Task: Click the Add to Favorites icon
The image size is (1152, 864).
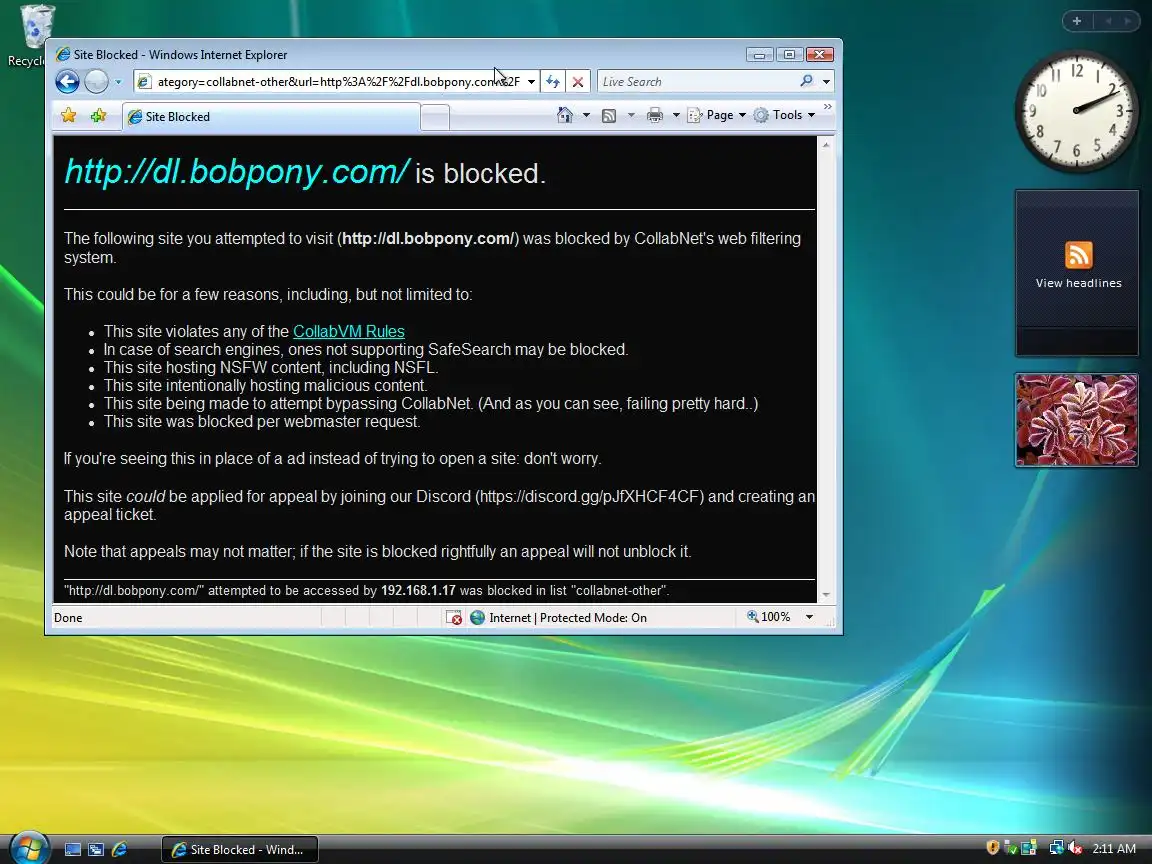Action: coord(98,115)
